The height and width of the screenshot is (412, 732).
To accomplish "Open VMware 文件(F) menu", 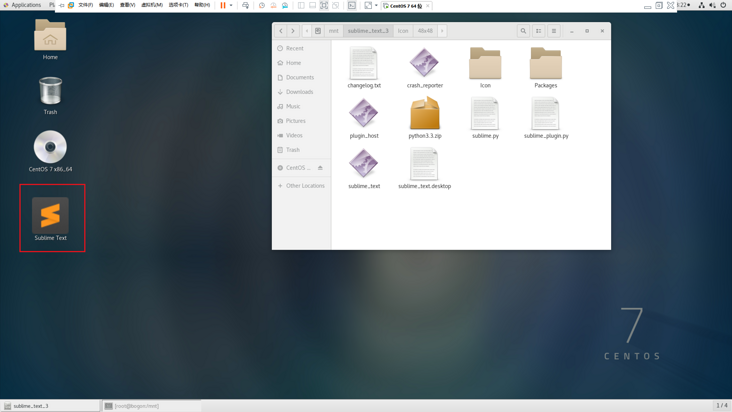I will [x=85, y=5].
